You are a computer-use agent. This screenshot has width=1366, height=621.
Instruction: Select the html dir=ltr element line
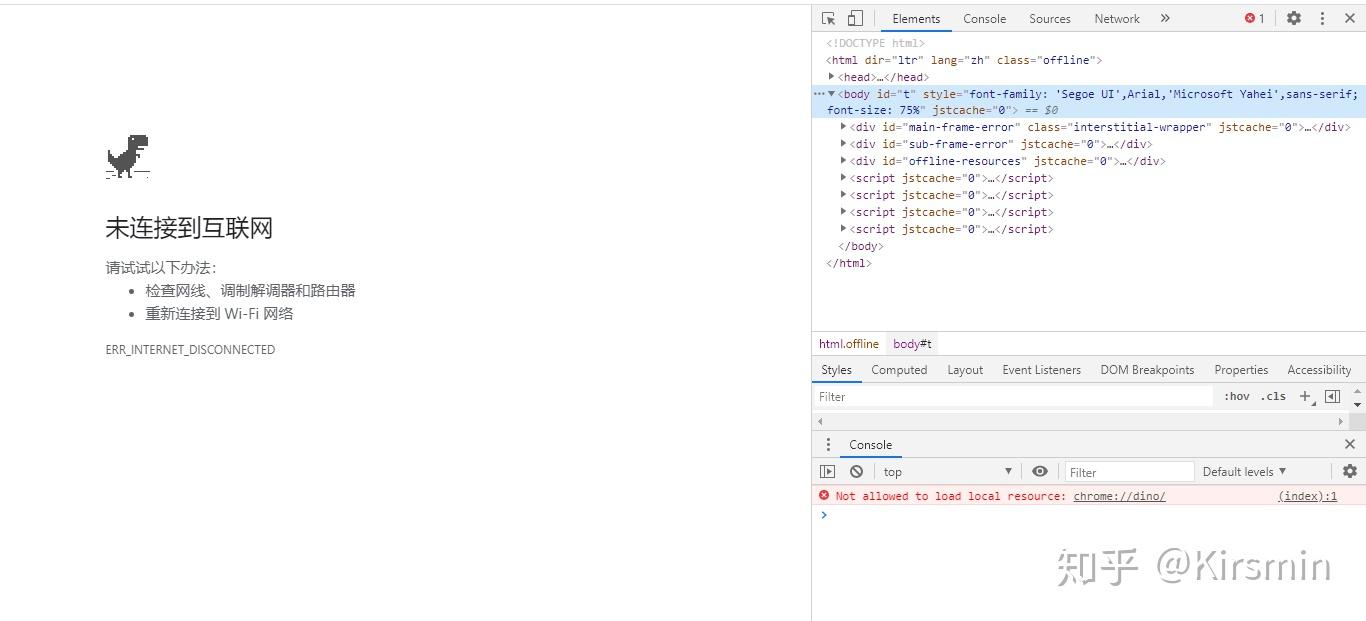964,60
